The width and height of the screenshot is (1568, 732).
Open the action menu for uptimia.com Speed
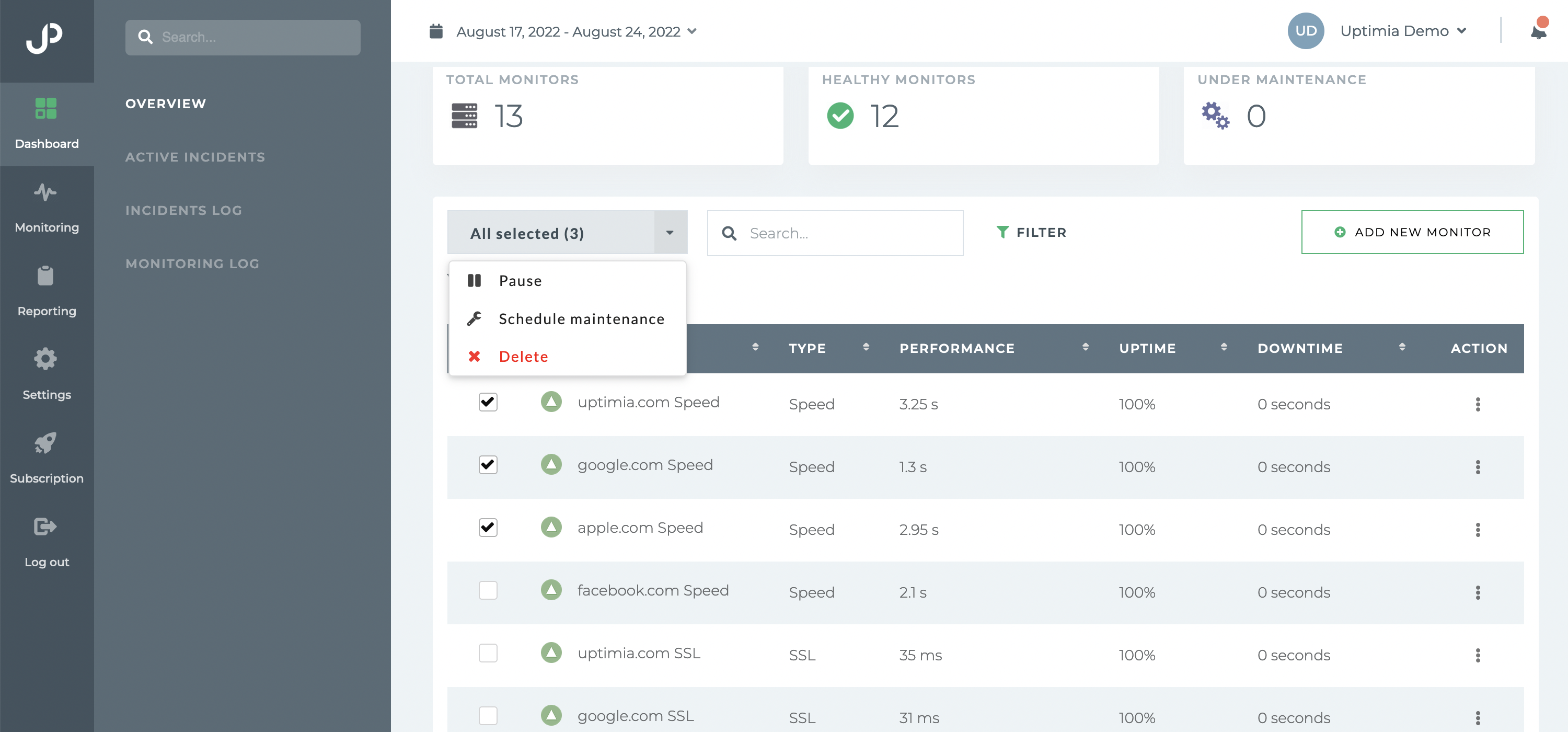[1478, 404]
